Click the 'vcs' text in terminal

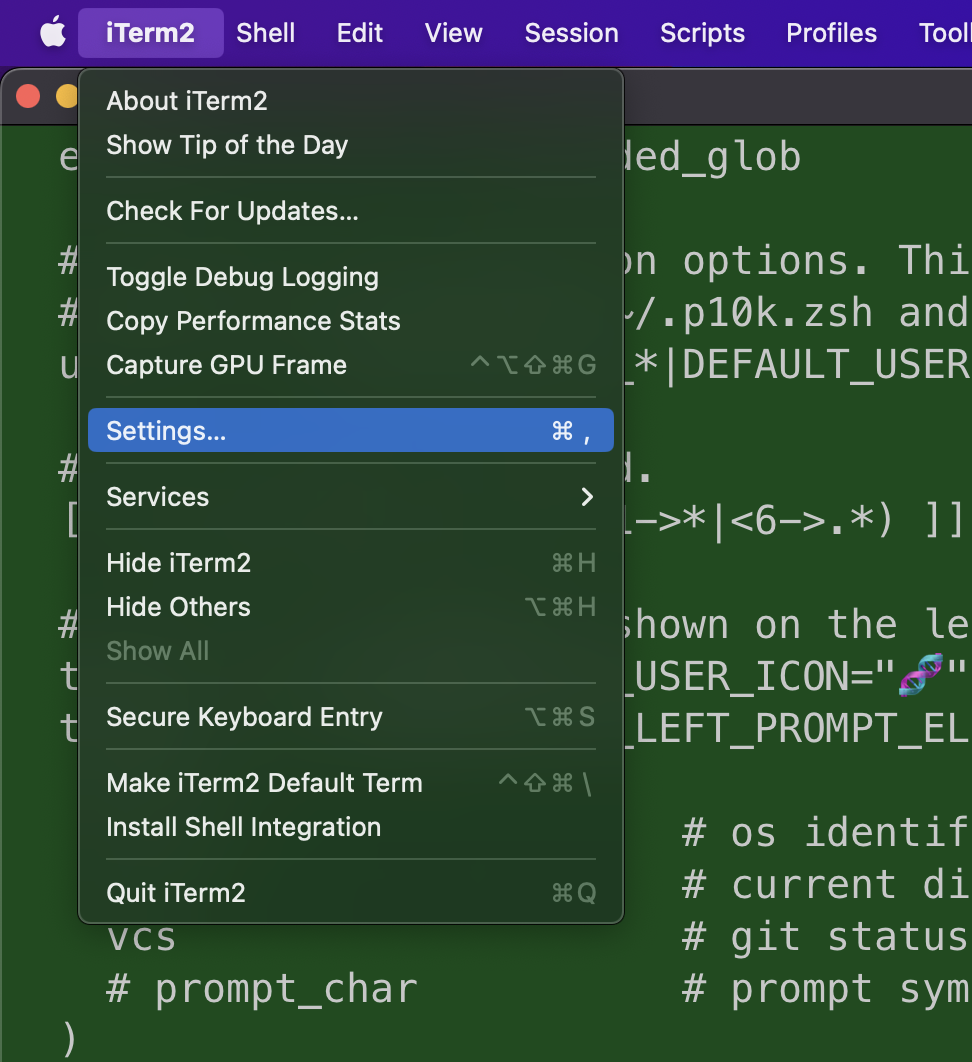click(142, 939)
